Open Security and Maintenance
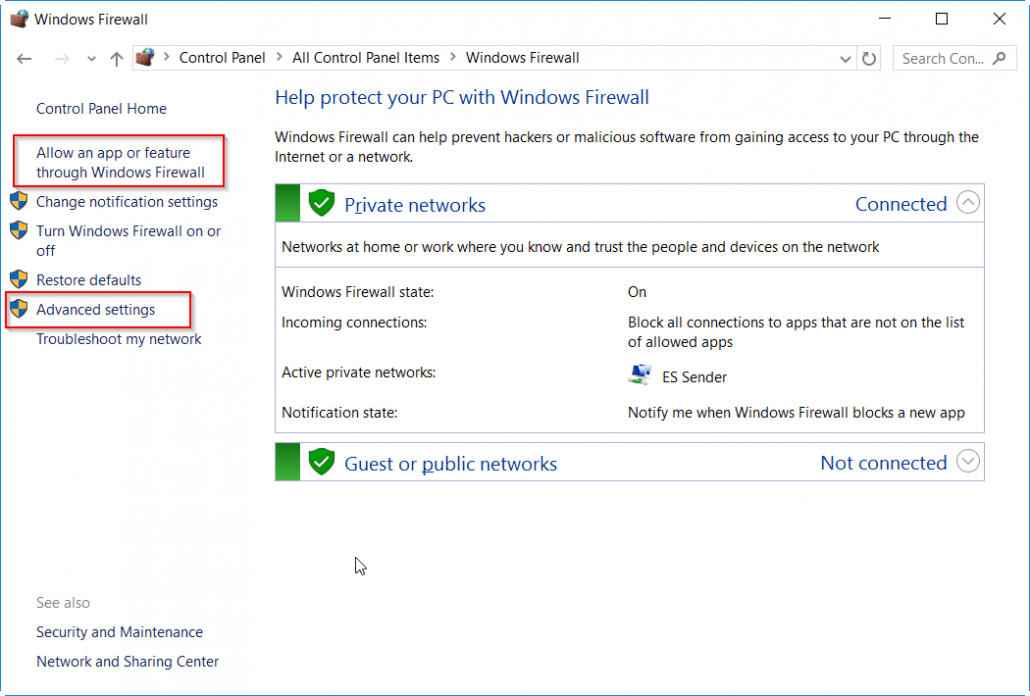 click(119, 632)
